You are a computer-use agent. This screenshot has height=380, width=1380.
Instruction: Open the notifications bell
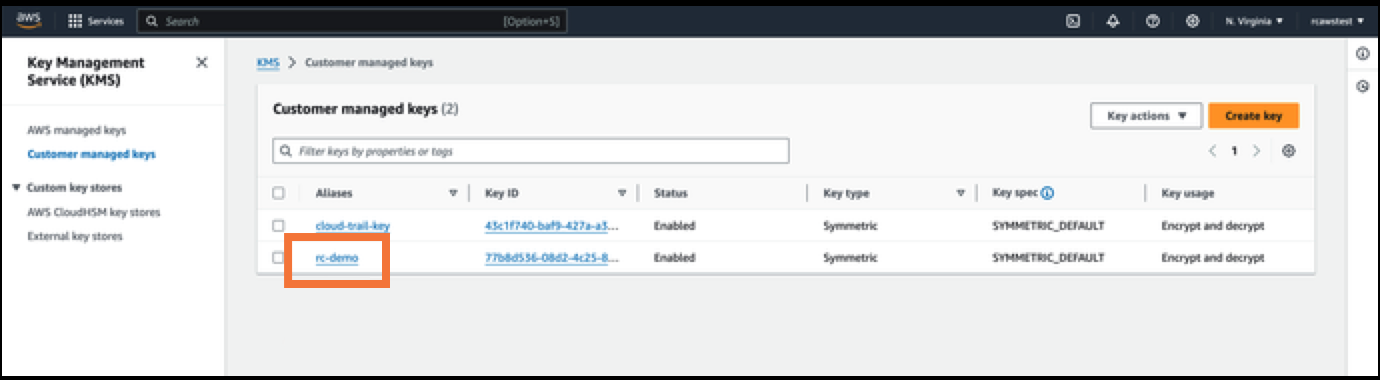pyautogui.click(x=1113, y=21)
